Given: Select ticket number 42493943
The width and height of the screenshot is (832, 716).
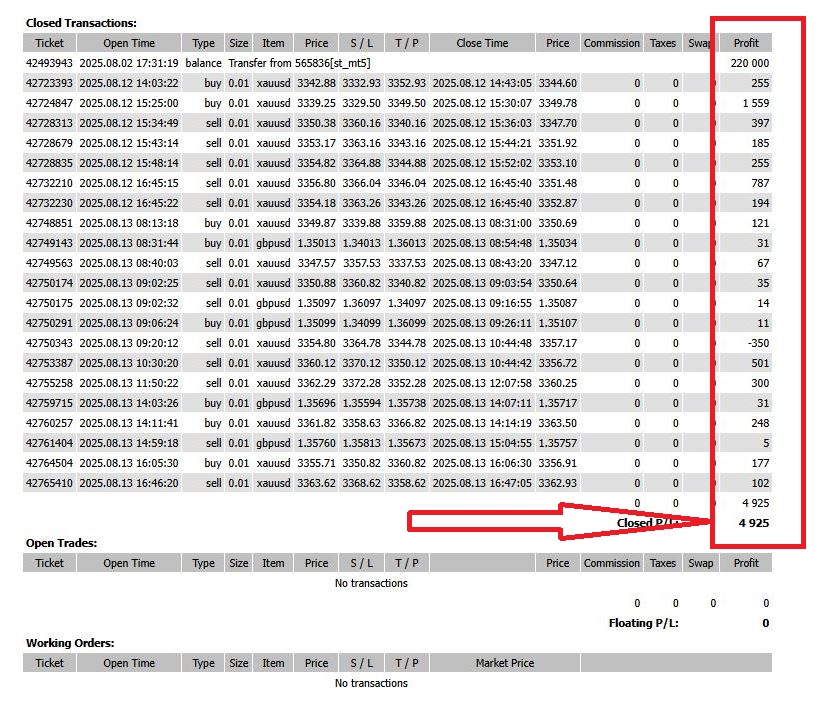Looking at the screenshot, I should (x=49, y=63).
